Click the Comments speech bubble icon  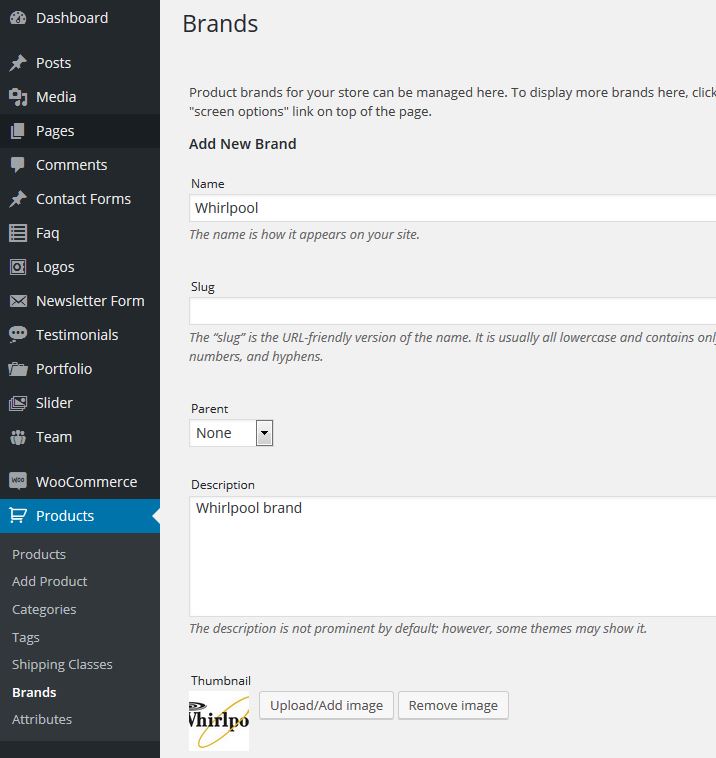[18, 165]
